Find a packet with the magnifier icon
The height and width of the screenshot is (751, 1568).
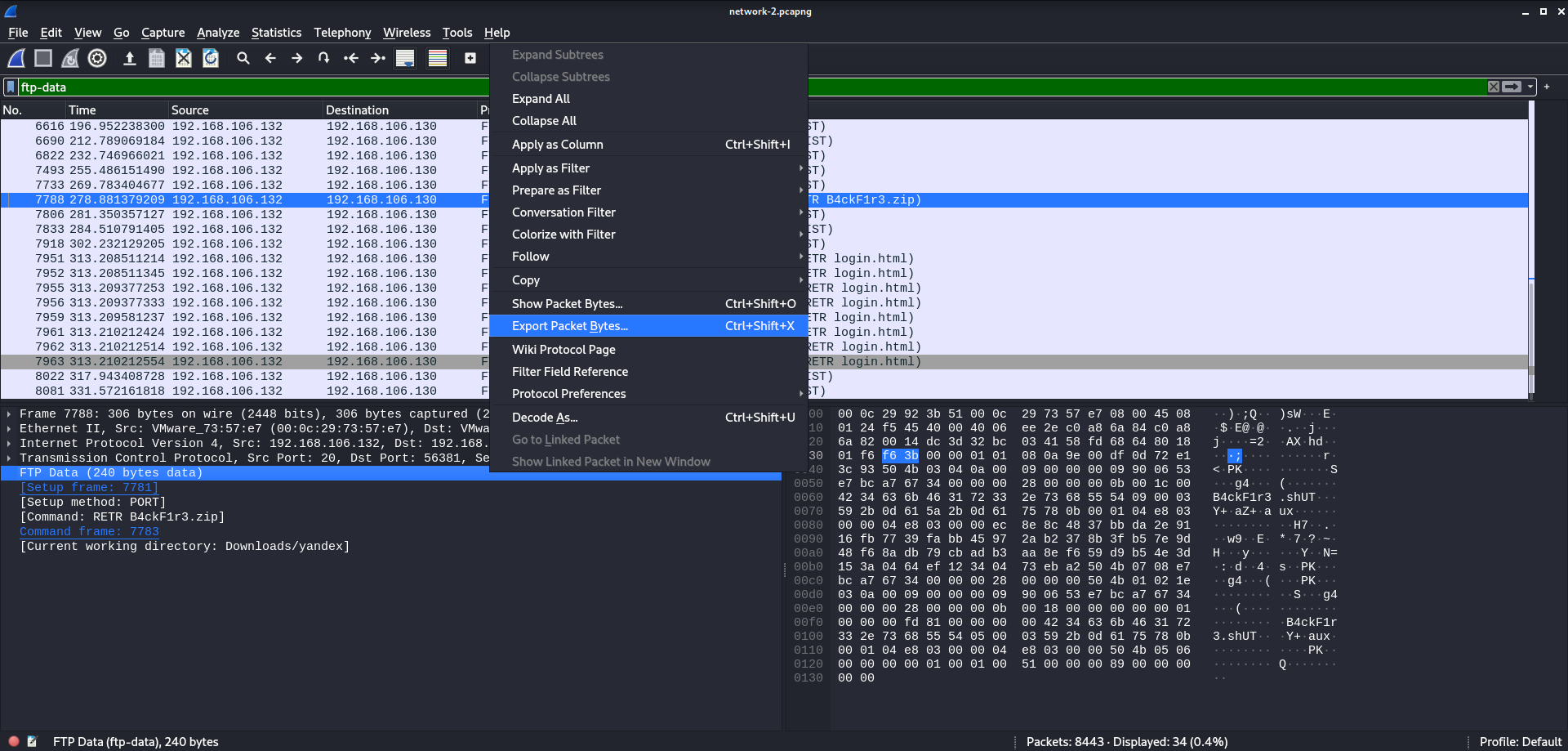(243, 58)
